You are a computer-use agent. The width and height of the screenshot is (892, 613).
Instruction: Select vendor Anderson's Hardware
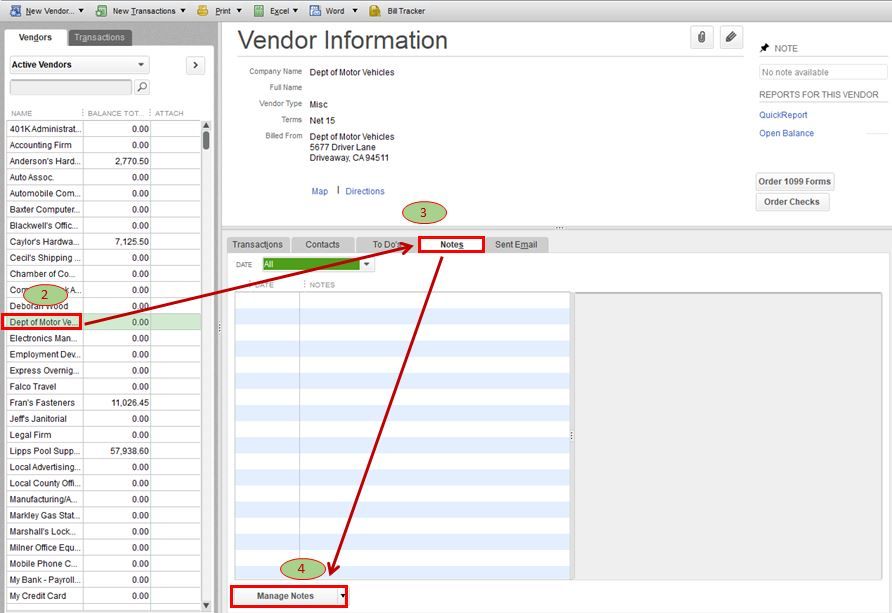pyautogui.click(x=46, y=161)
